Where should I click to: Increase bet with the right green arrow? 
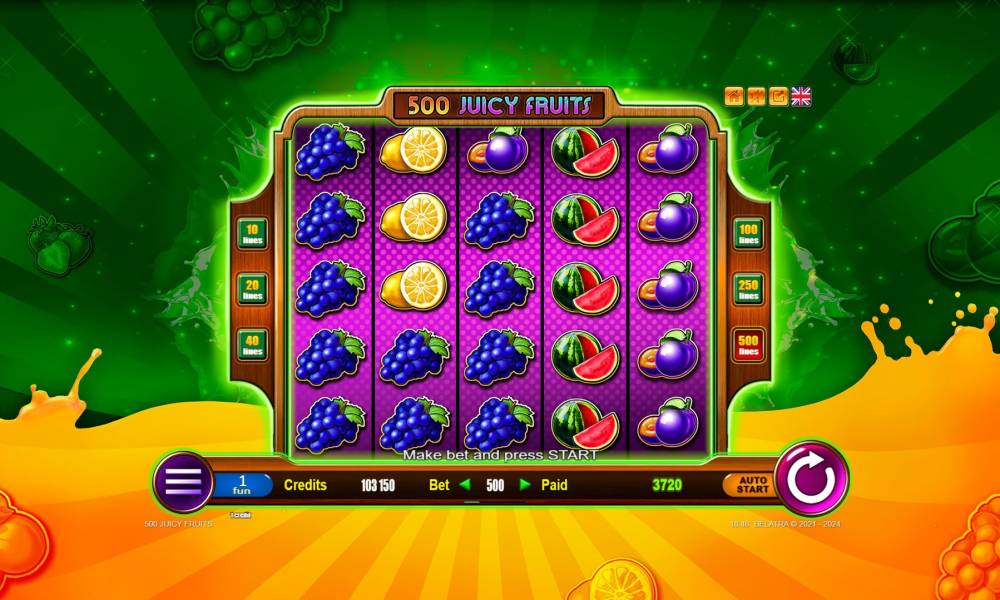tap(525, 485)
